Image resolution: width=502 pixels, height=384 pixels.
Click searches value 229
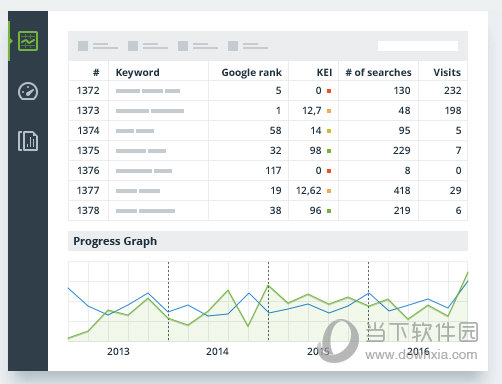402,150
